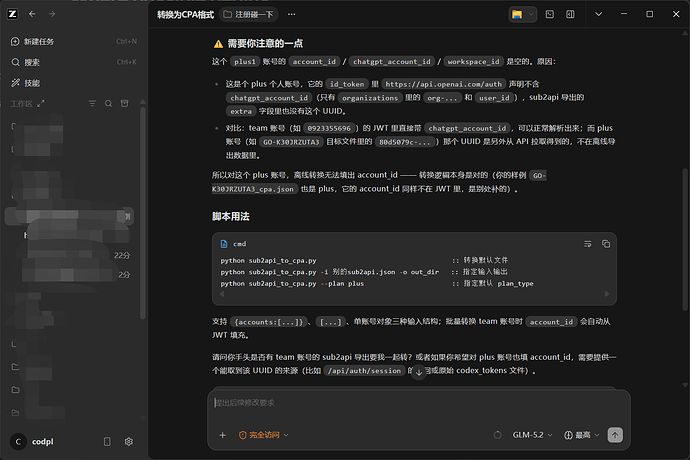Toggle the right side panel icon
The image size is (690, 460).
click(x=570, y=15)
